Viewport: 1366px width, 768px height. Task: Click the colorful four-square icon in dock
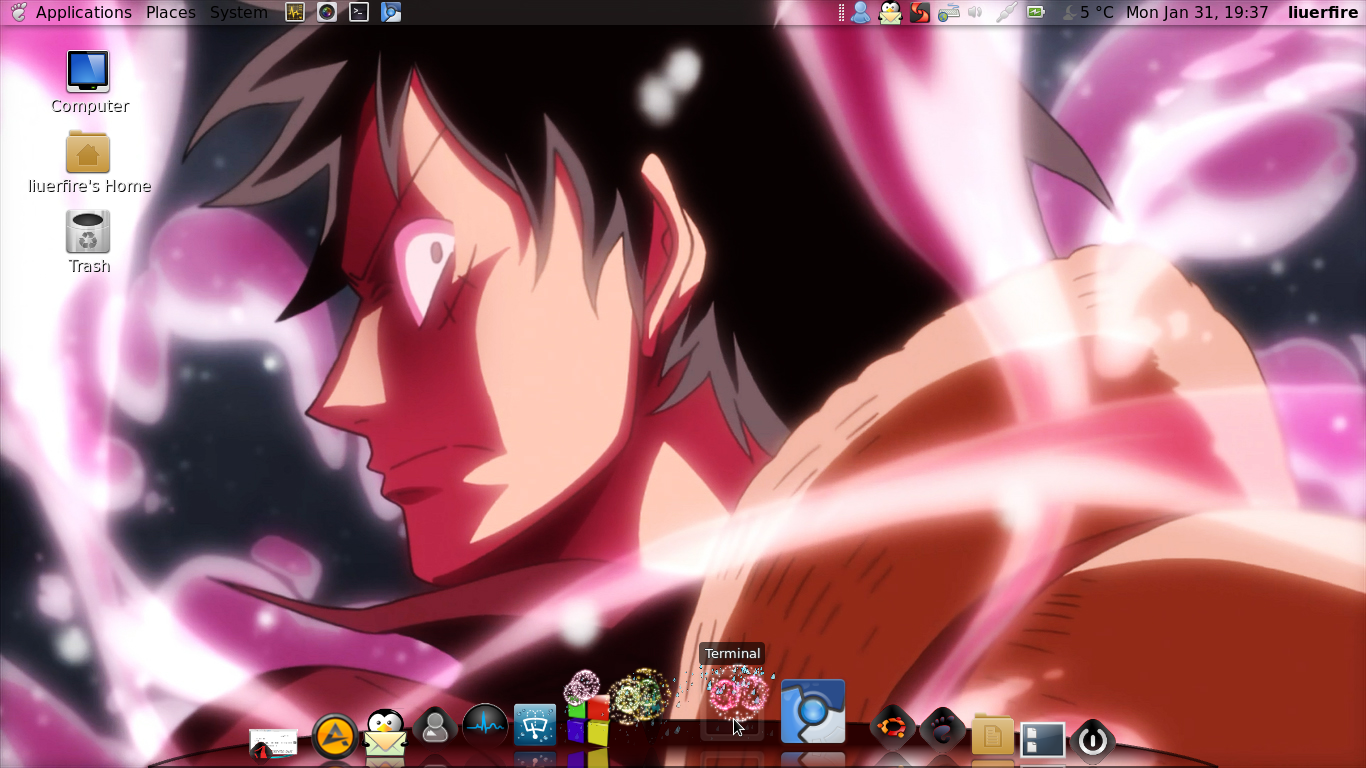(588, 720)
